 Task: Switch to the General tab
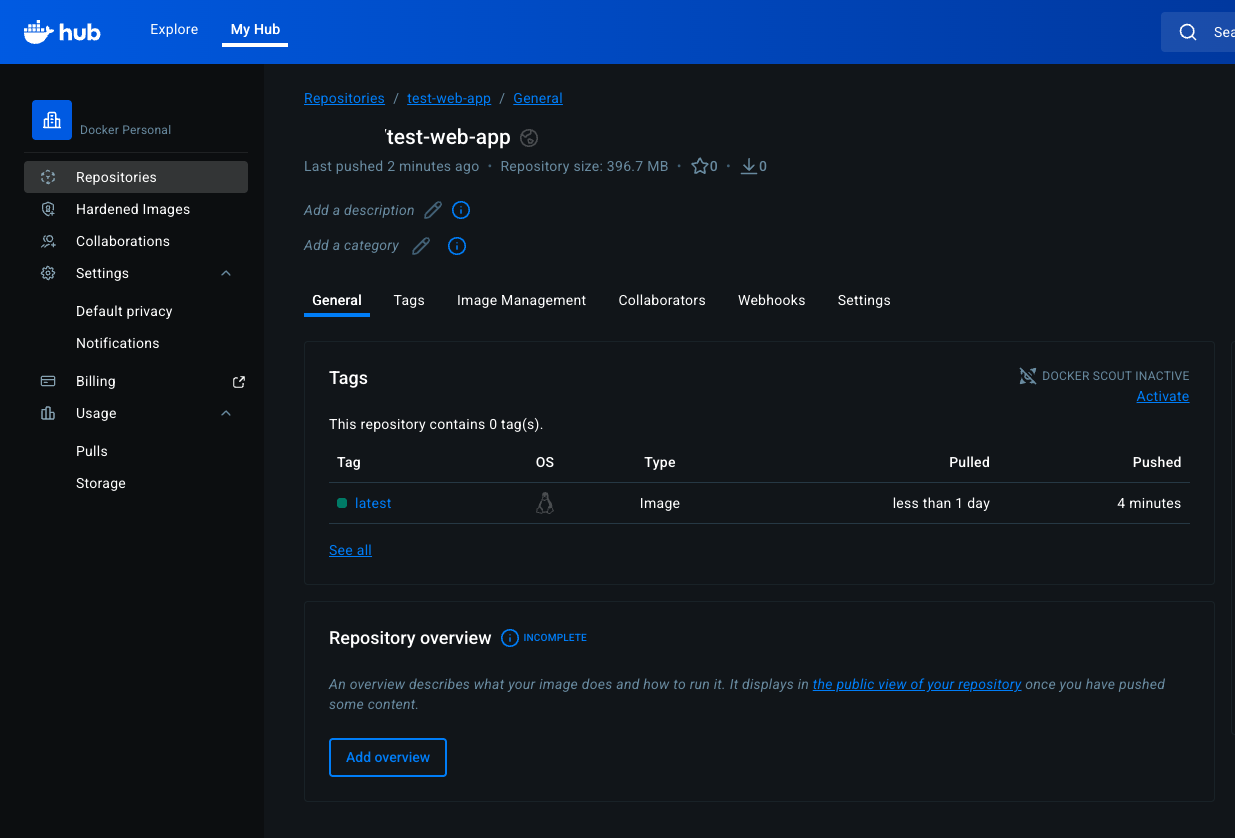point(337,300)
